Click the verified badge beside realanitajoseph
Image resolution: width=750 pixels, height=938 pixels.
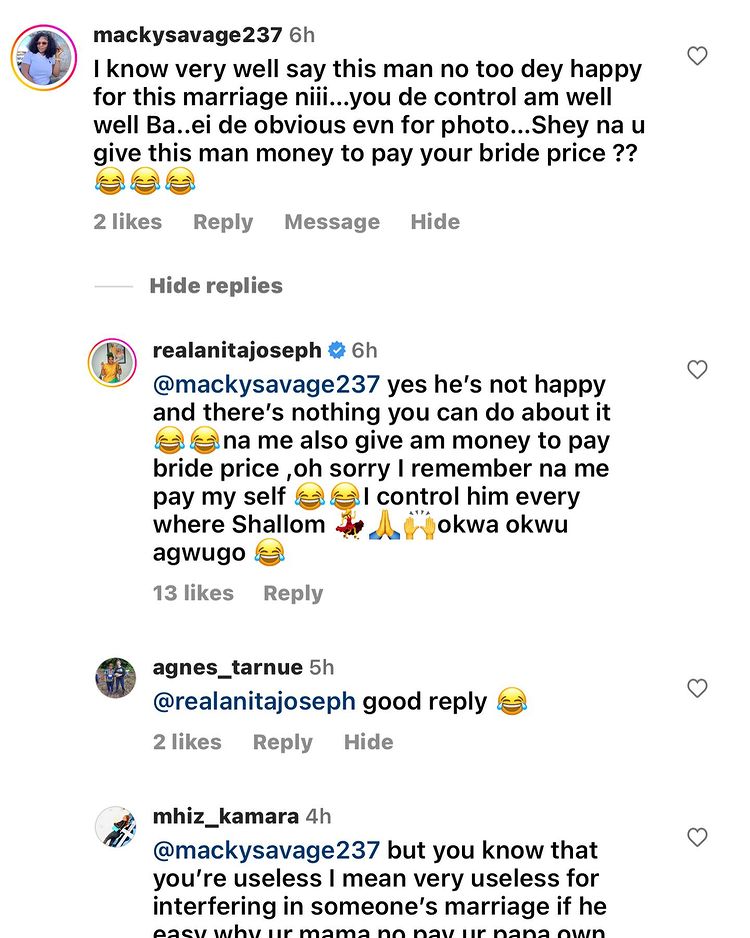pyautogui.click(x=337, y=350)
